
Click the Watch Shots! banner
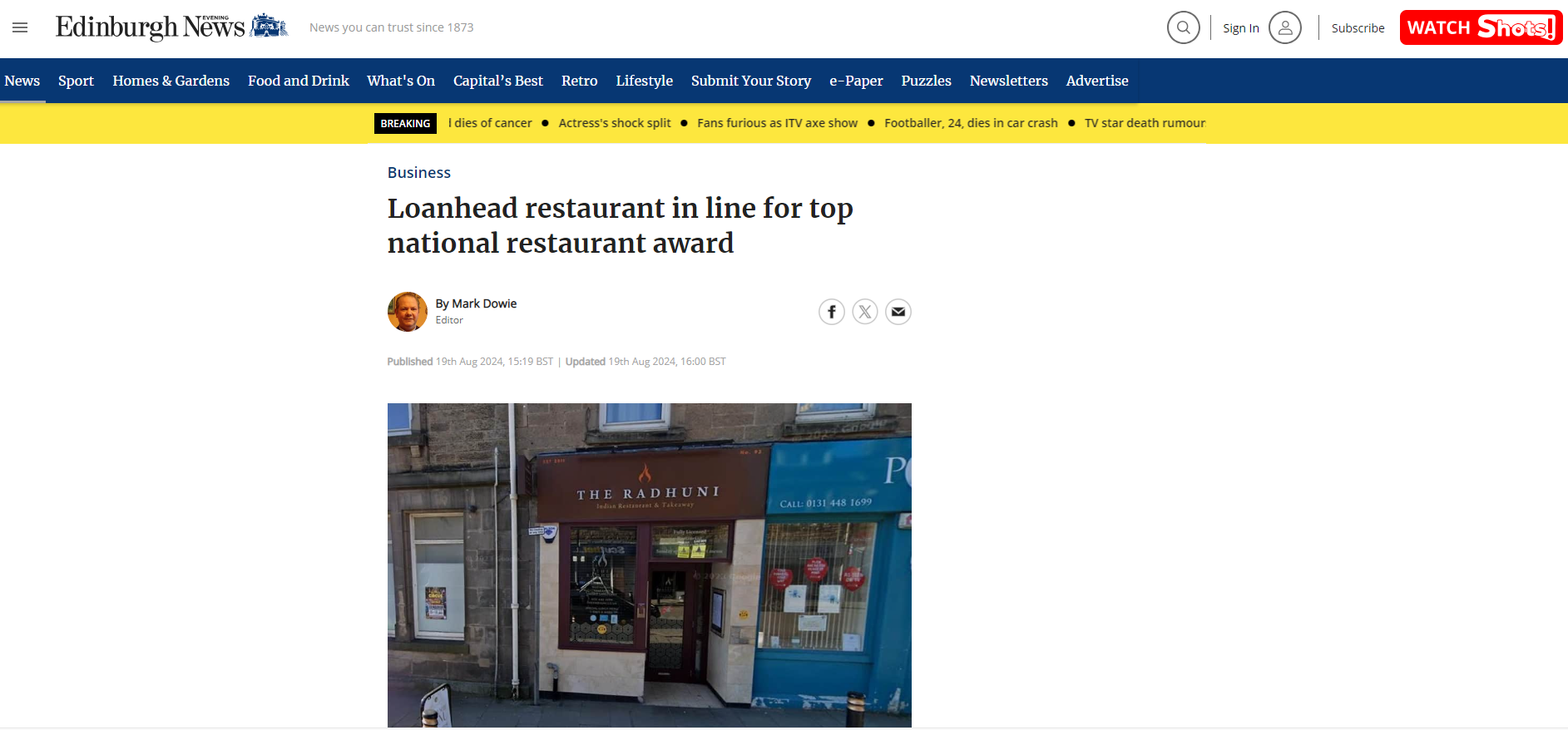(1481, 27)
